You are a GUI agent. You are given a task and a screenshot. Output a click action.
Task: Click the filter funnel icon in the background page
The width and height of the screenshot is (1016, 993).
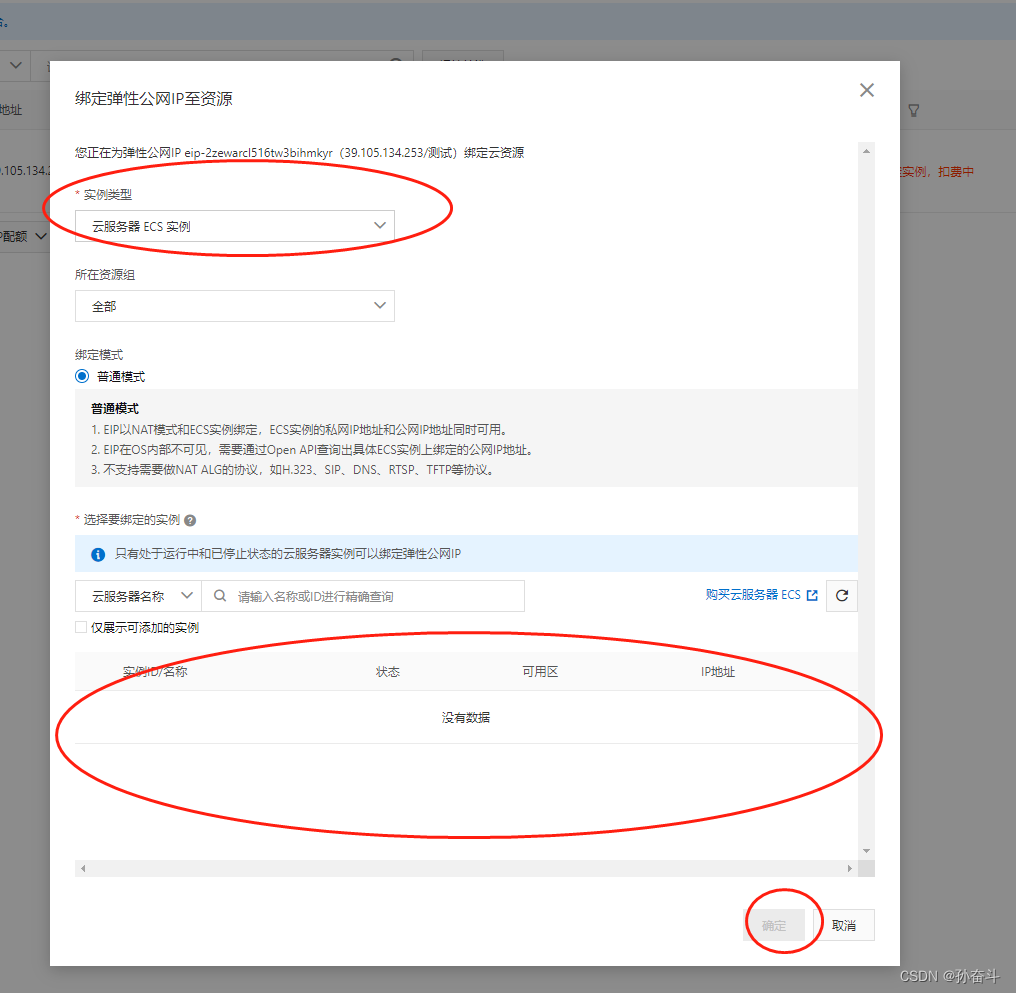[914, 111]
